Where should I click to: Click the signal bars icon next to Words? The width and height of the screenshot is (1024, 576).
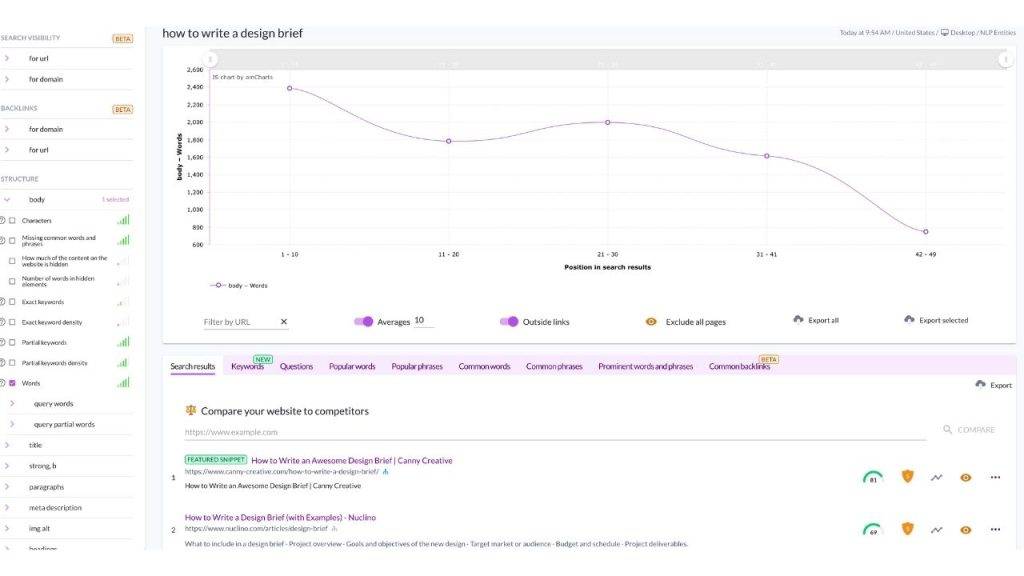point(123,382)
